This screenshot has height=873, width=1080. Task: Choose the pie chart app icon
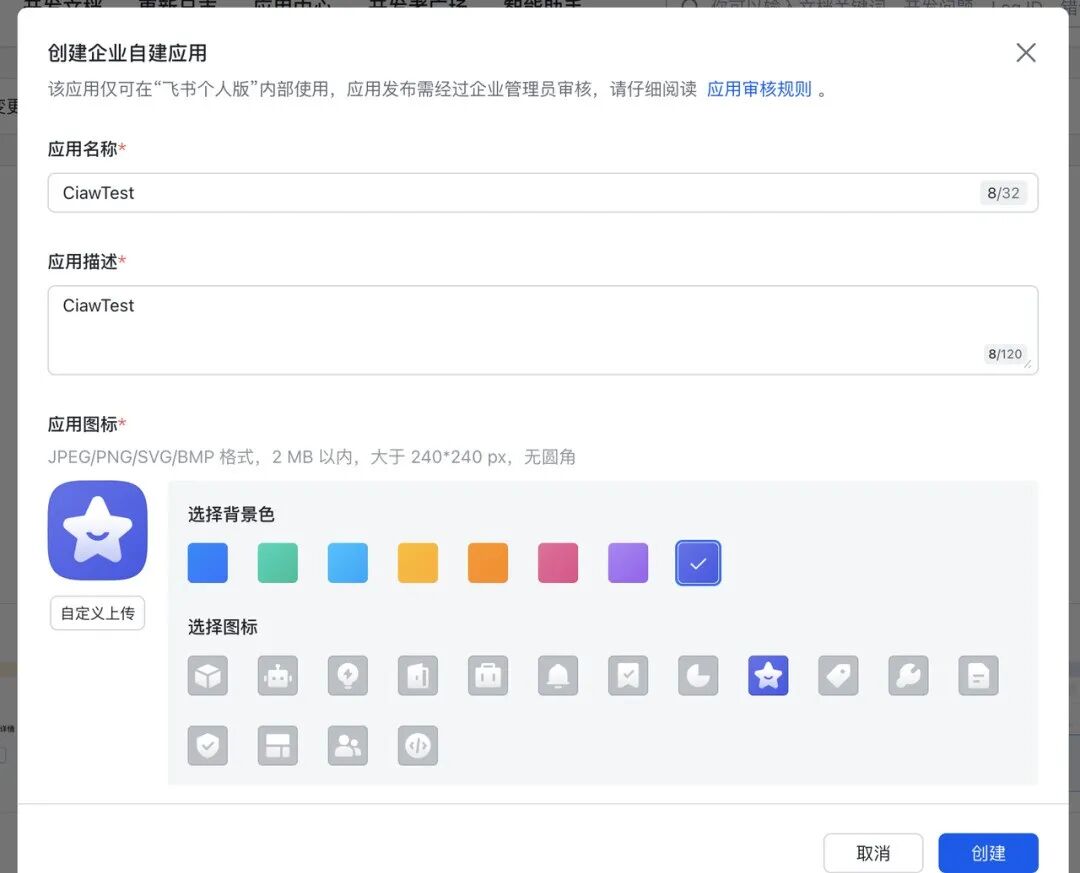click(698, 675)
